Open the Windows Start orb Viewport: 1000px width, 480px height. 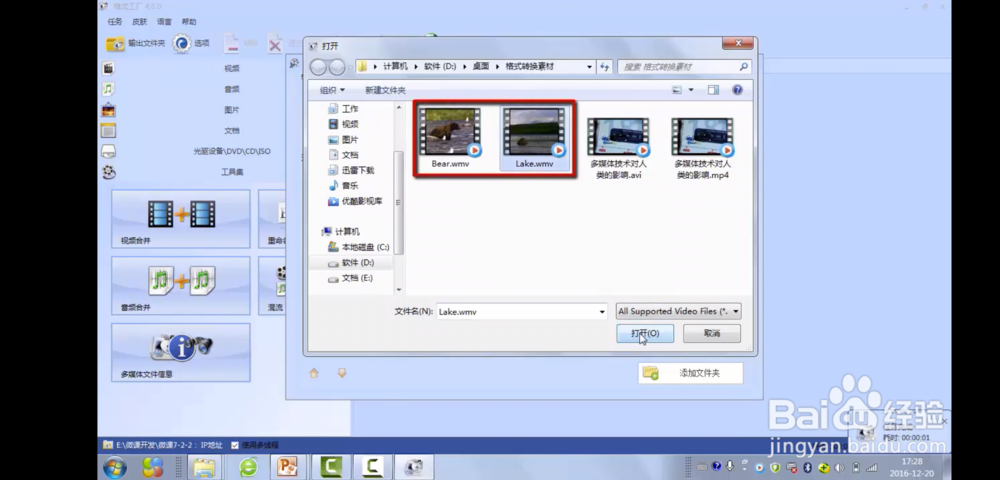pos(115,467)
